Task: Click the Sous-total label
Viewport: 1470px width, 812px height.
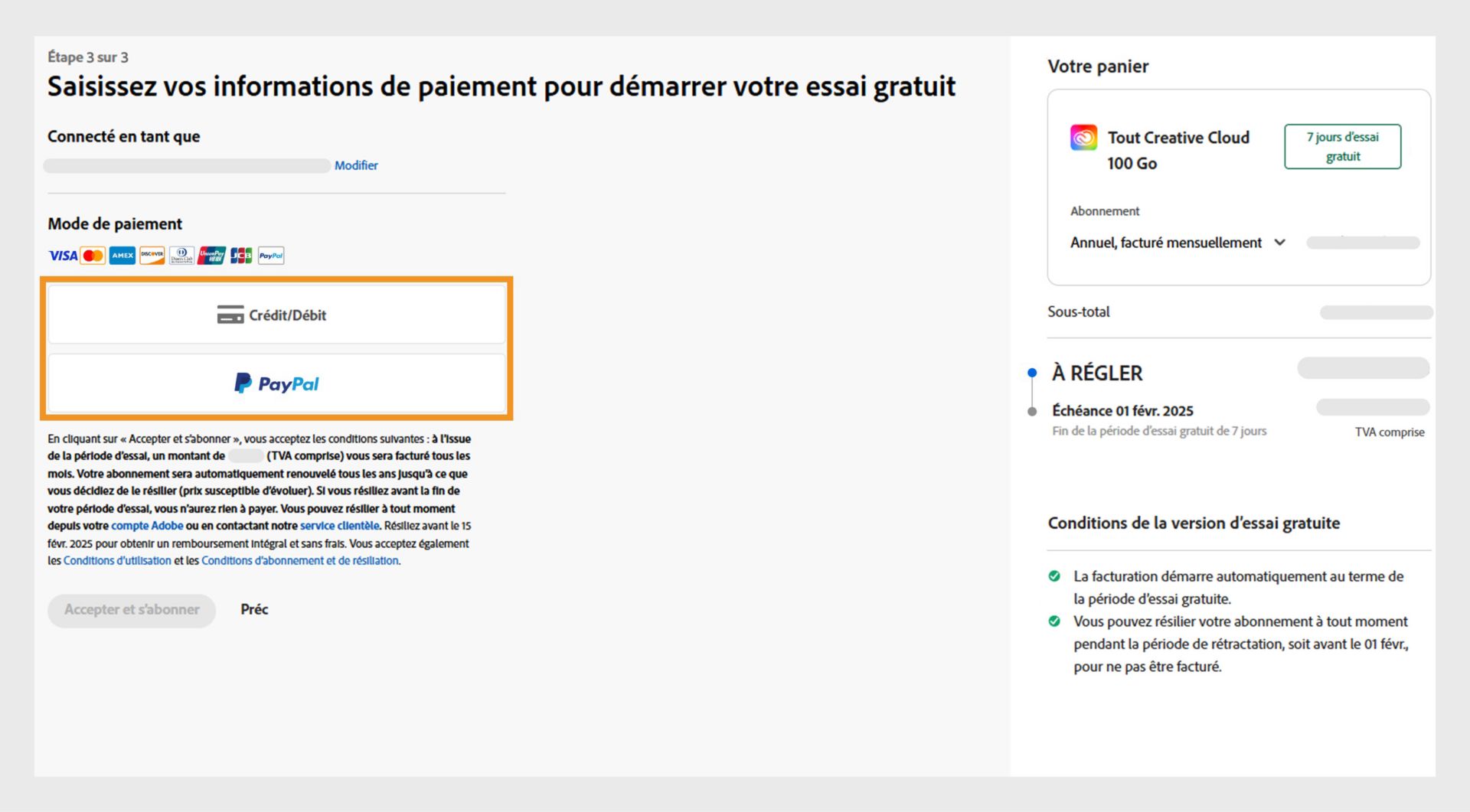Action: (x=1079, y=311)
